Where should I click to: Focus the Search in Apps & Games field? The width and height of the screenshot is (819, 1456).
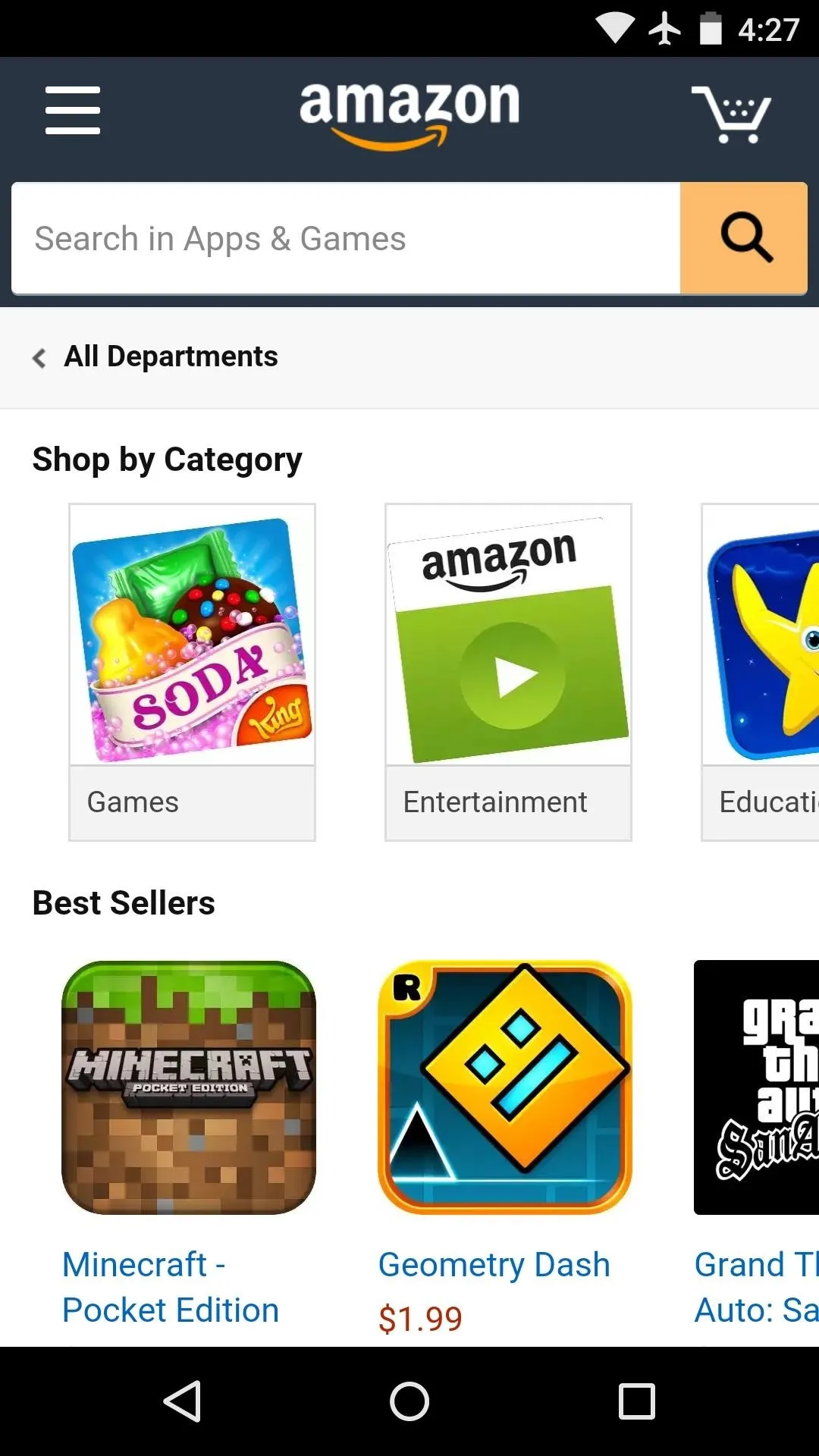coord(346,238)
